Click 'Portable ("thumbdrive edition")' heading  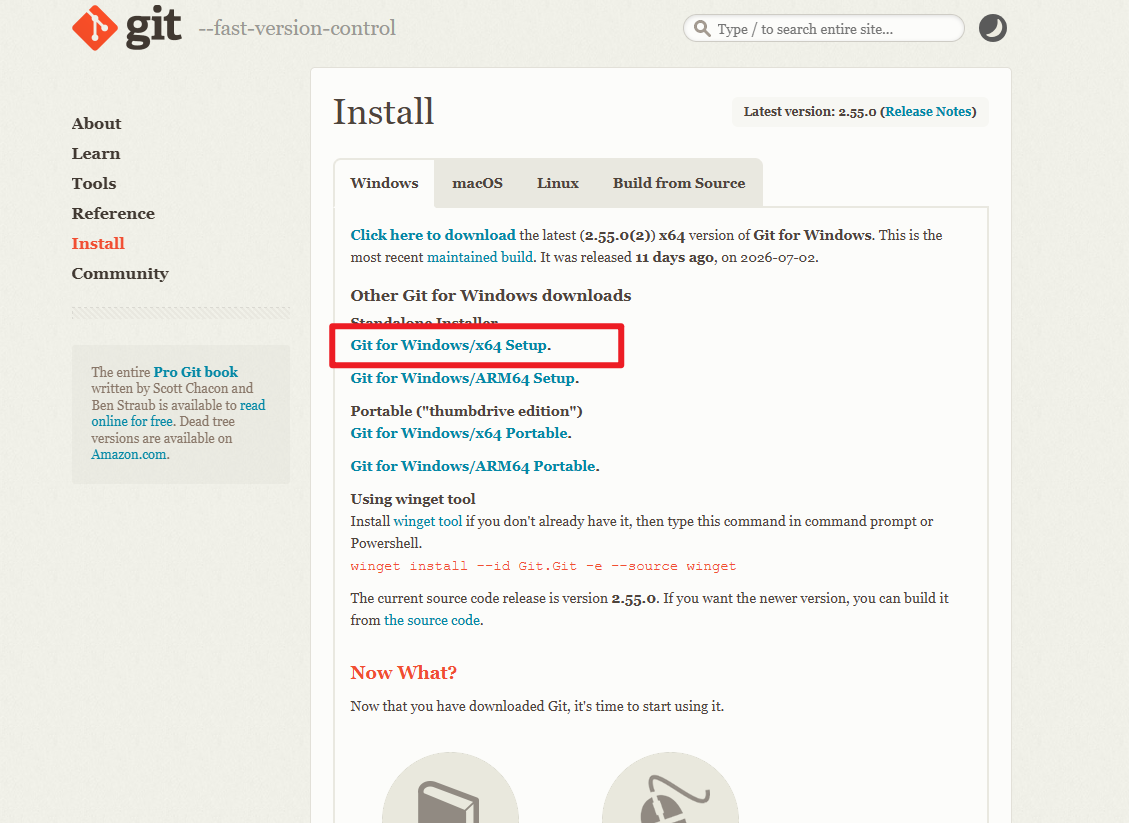pos(466,411)
